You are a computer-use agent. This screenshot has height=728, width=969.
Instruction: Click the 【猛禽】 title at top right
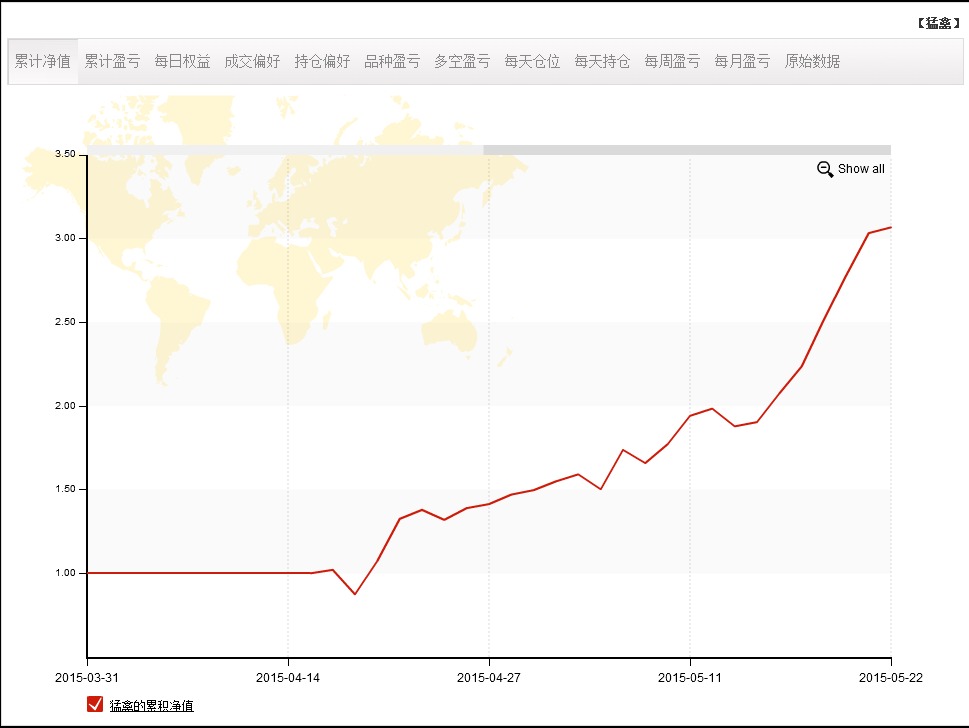938,23
